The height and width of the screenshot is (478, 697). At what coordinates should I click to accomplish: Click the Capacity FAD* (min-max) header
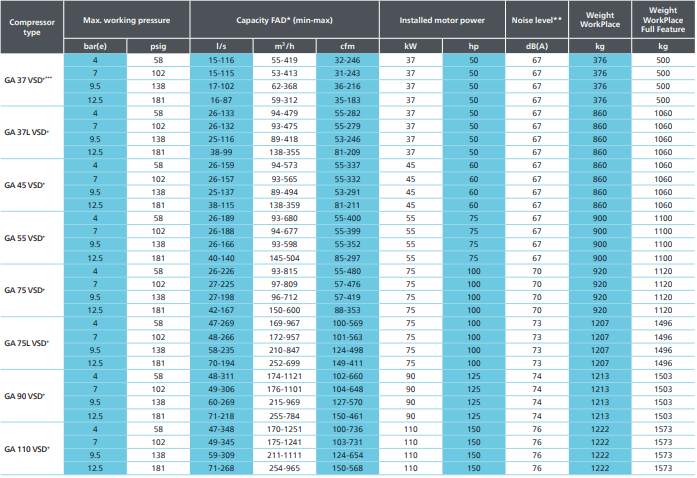coord(284,20)
